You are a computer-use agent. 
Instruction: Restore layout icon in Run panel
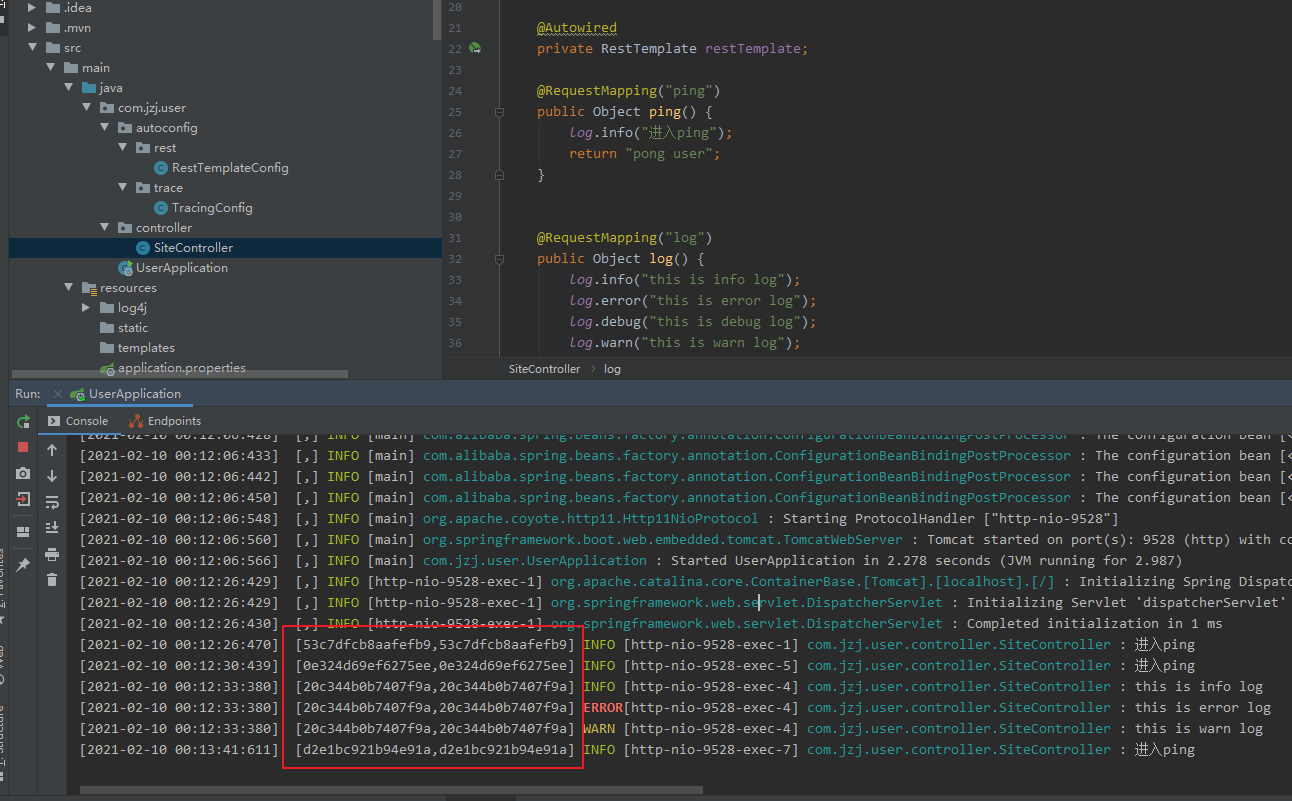pyautogui.click(x=23, y=531)
